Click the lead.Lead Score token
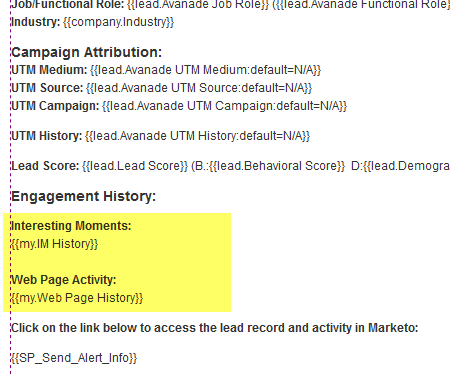This screenshot has width=450, height=376. point(135,166)
